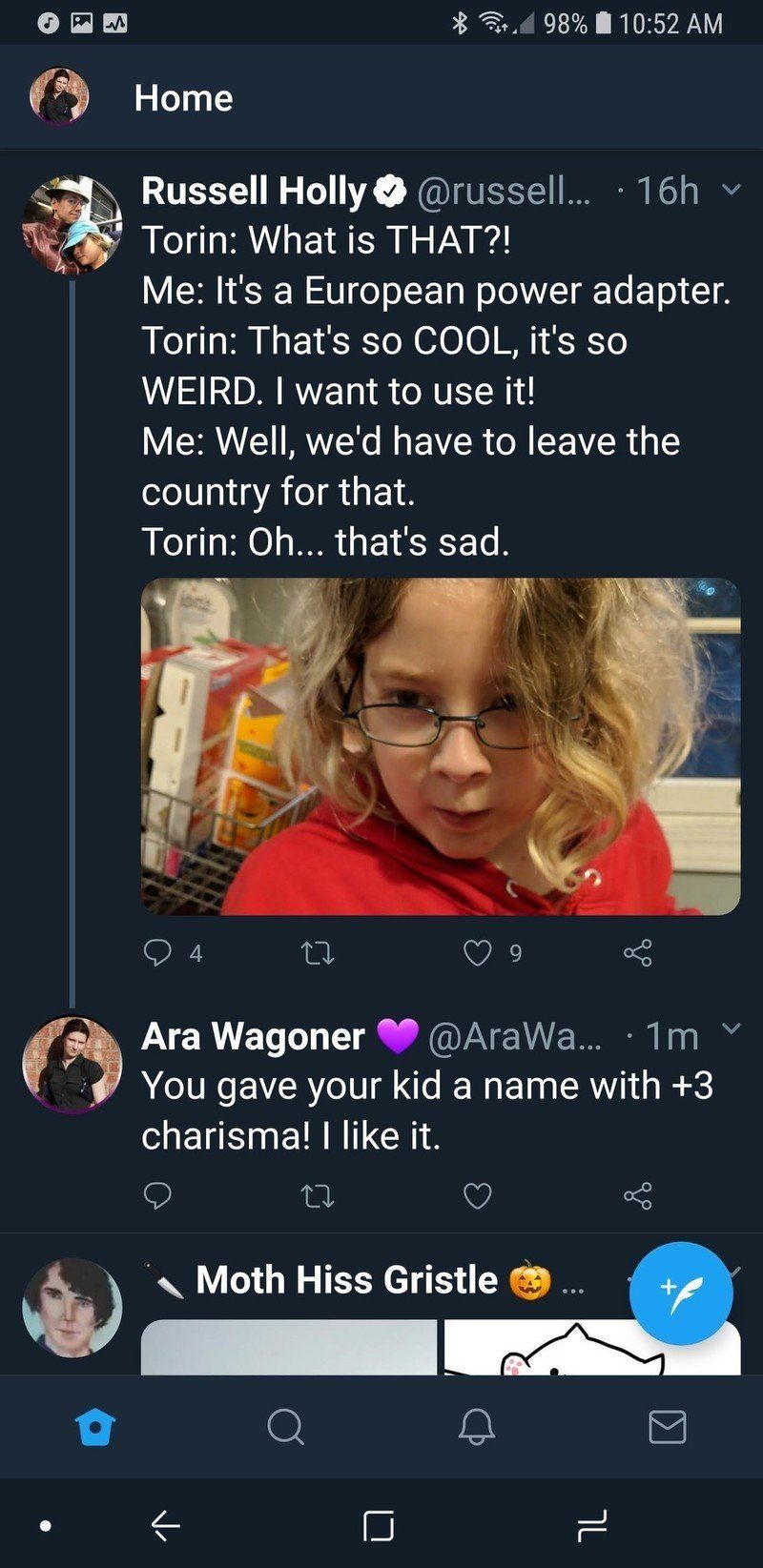Open the account drawer from header avatar
Screen dimensions: 763x1568
(x=59, y=97)
